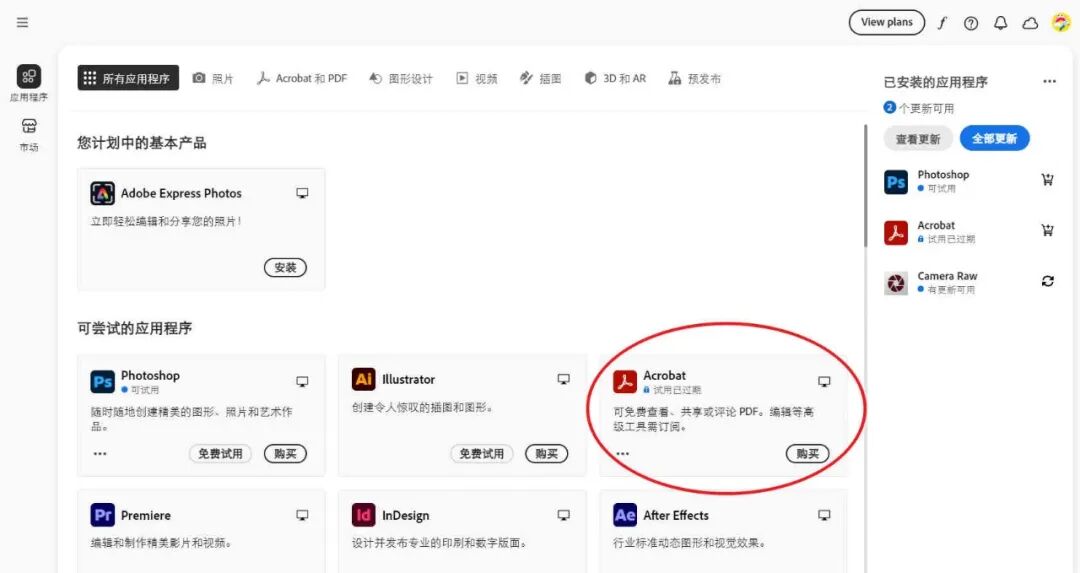
Task: Click desktop icon on Photoshop card
Action: point(302,382)
